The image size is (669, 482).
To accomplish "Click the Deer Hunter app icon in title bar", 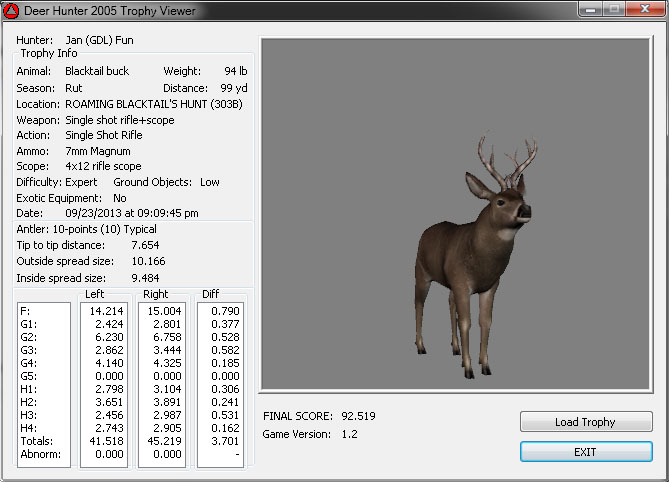I will coord(11,11).
